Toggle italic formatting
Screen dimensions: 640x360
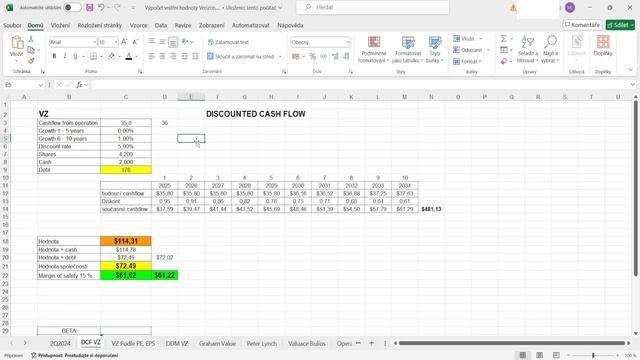(x=64, y=56)
